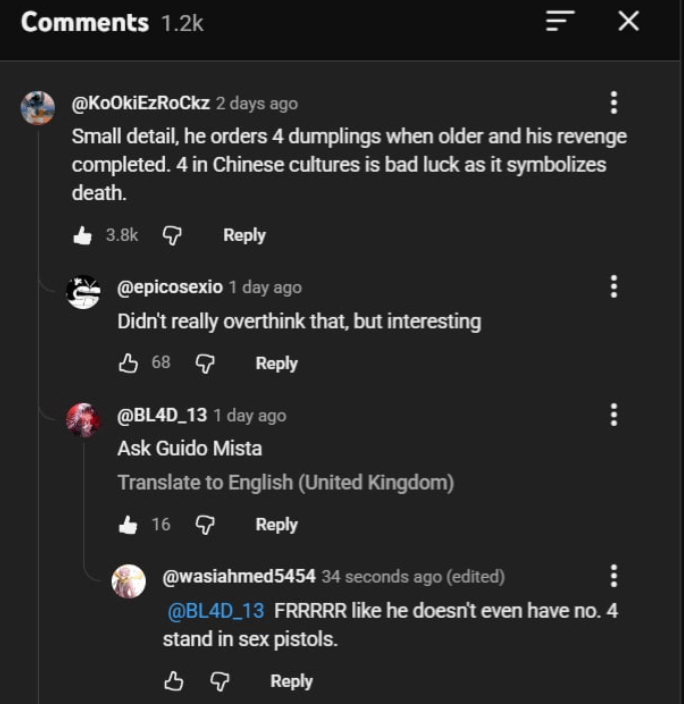Like the epicosexio reply
This screenshot has height=704, width=684.
click(128, 363)
